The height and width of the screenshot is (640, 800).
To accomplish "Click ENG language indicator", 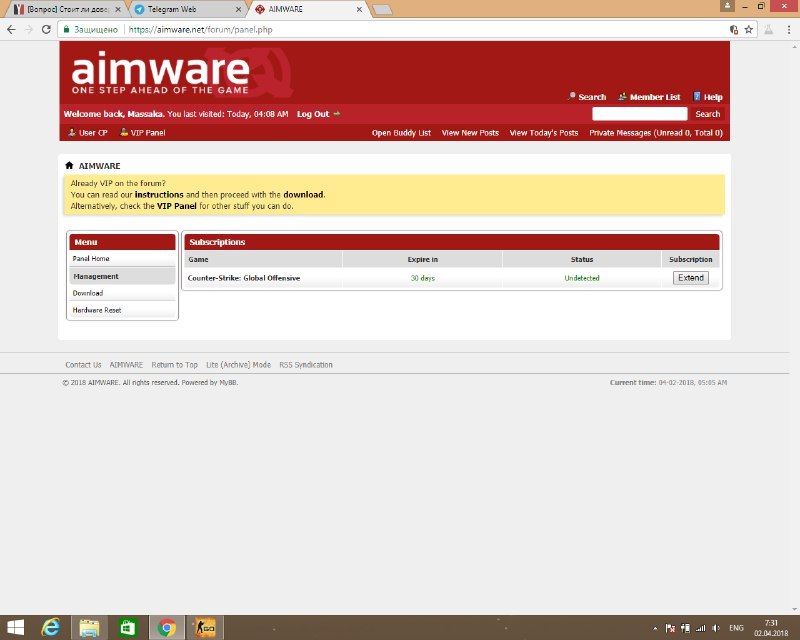I will [x=736, y=628].
